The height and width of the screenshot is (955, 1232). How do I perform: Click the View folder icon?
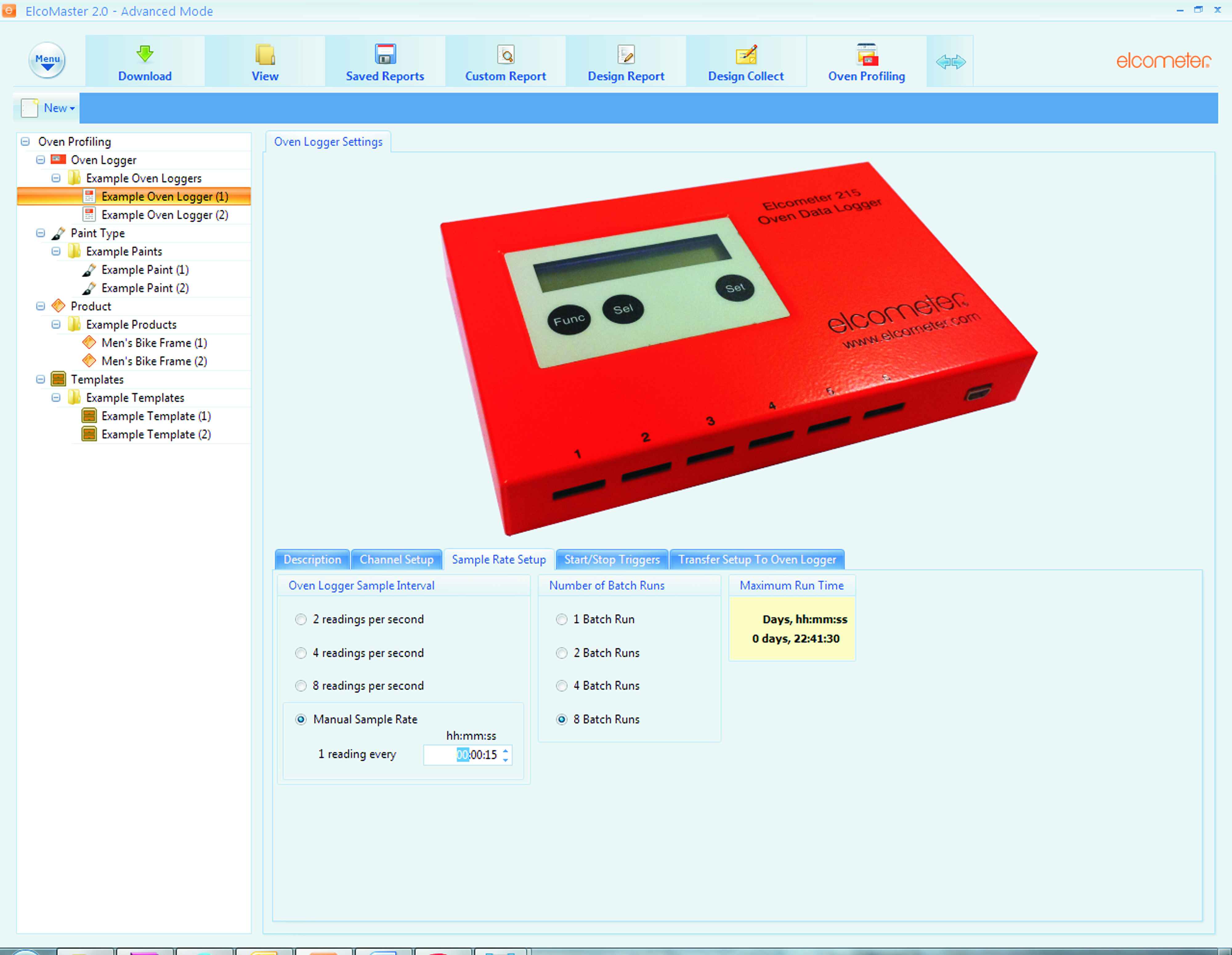tap(265, 54)
